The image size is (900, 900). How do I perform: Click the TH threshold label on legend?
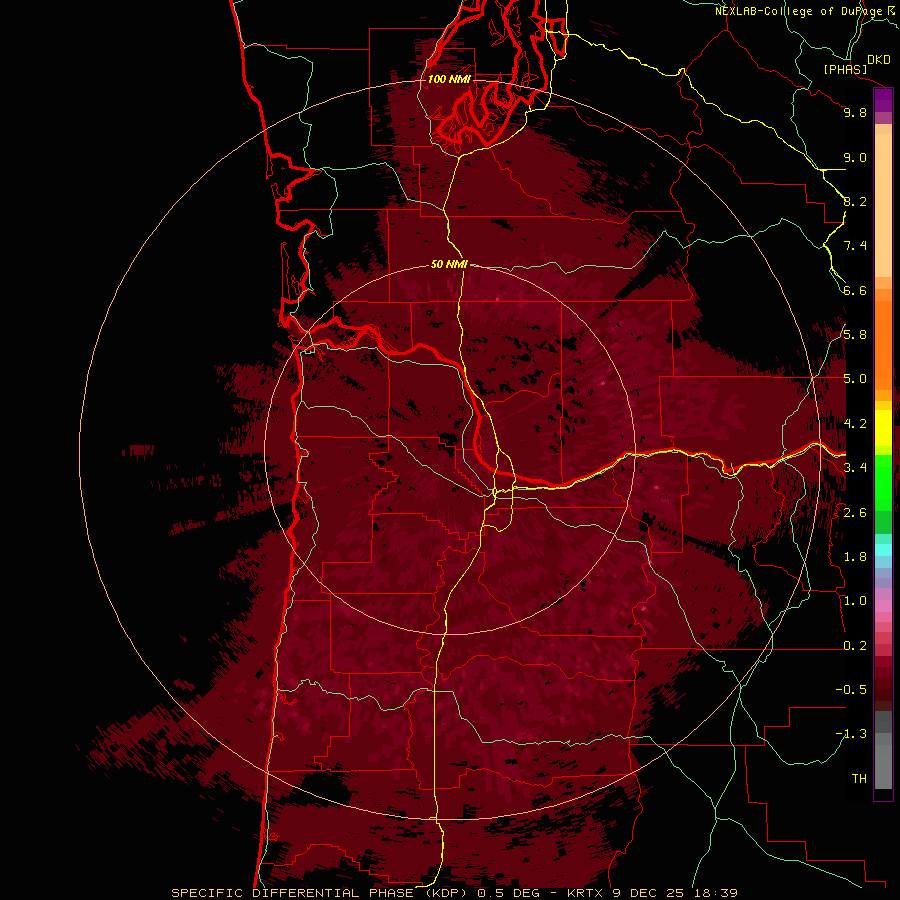(859, 779)
